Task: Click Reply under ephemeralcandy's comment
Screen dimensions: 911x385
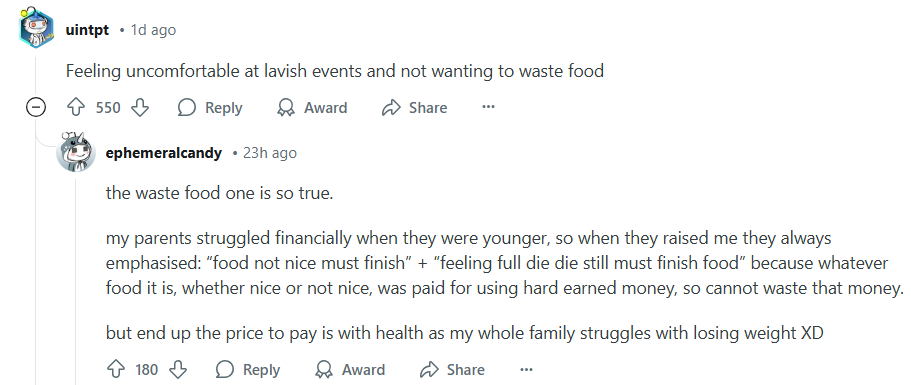Action: click(248, 369)
